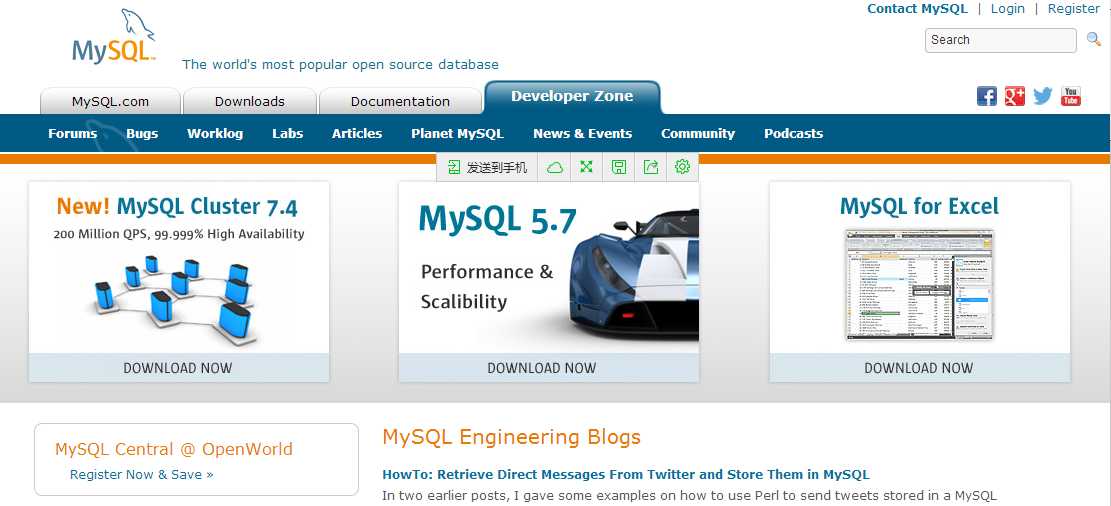1111x506 pixels.
Task: Open the green gear settings icon
Action: point(682,167)
